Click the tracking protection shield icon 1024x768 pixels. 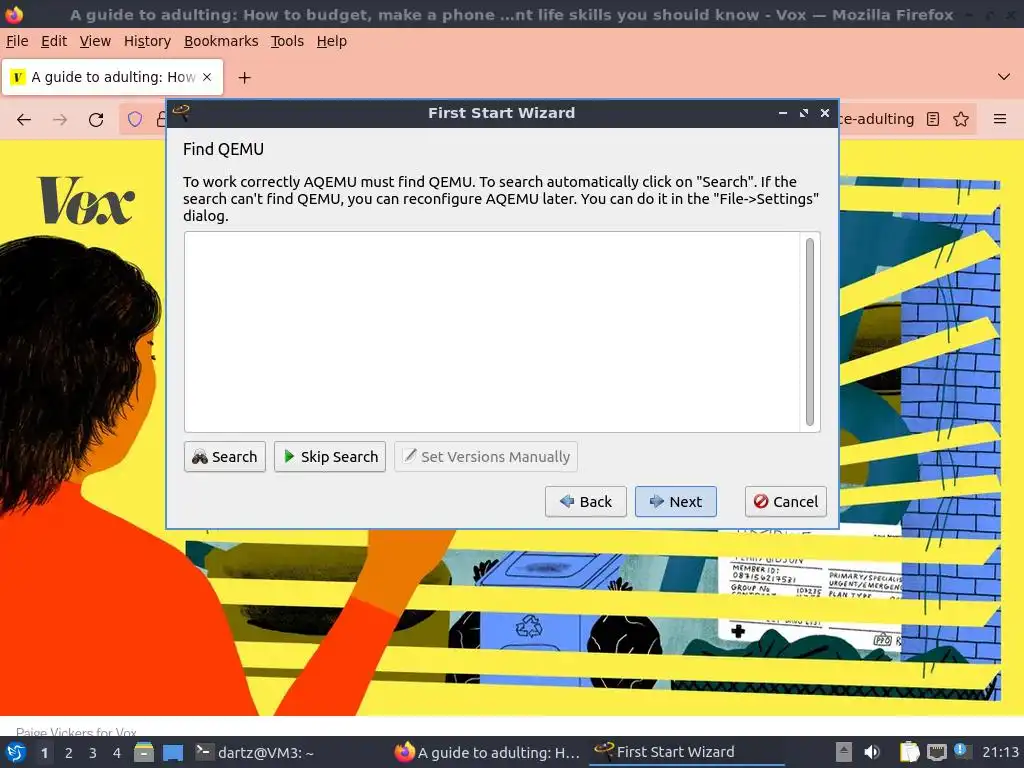(135, 119)
